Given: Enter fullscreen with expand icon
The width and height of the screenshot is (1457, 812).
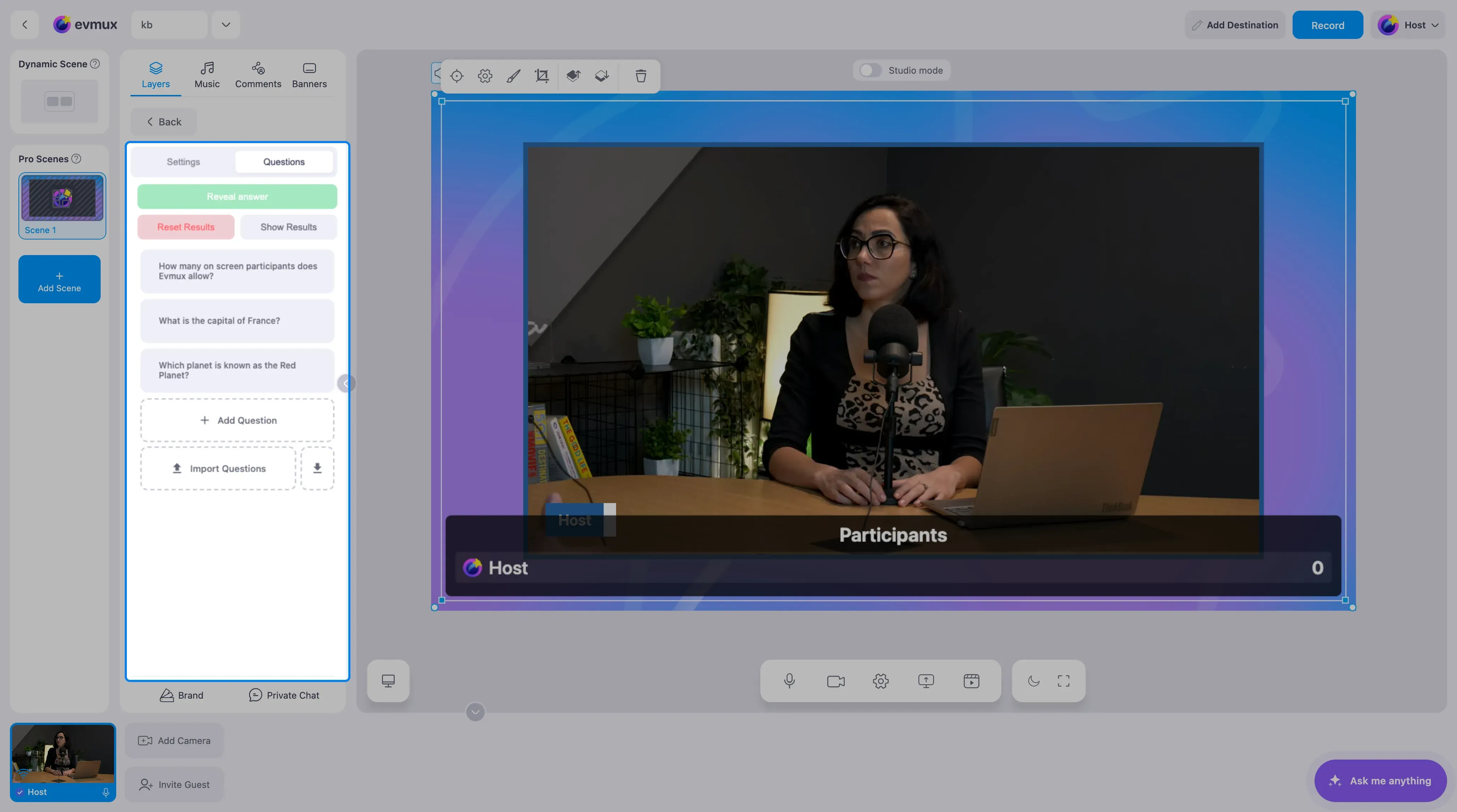Looking at the screenshot, I should pos(1063,681).
